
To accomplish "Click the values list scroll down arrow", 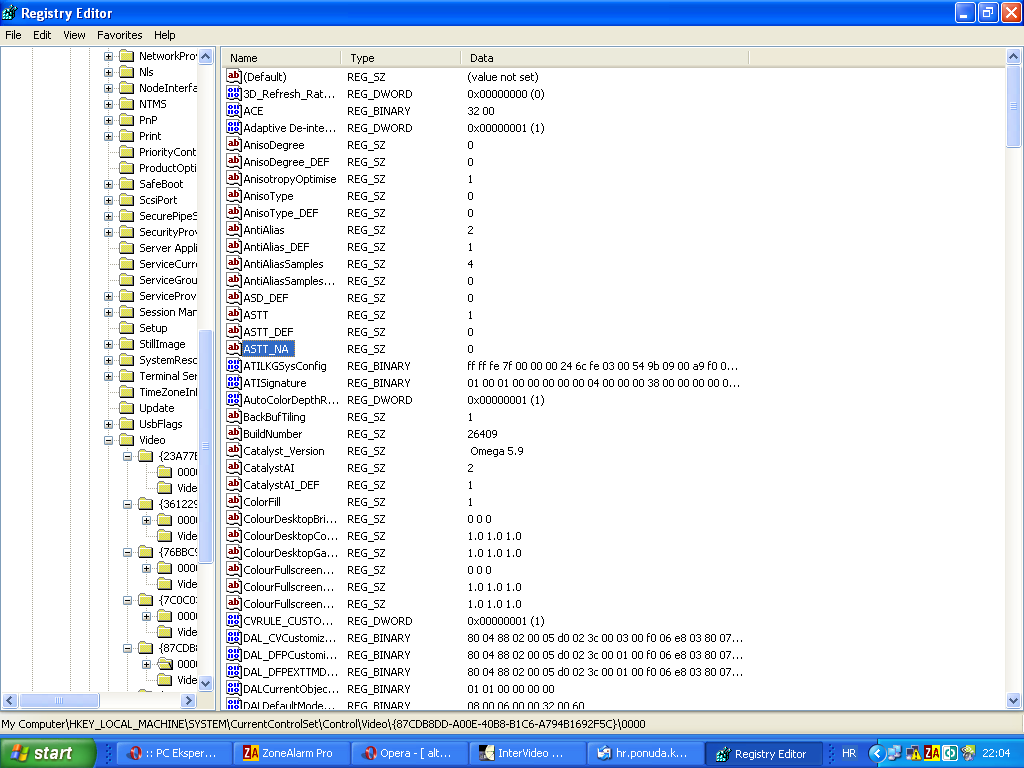I will click(1014, 701).
